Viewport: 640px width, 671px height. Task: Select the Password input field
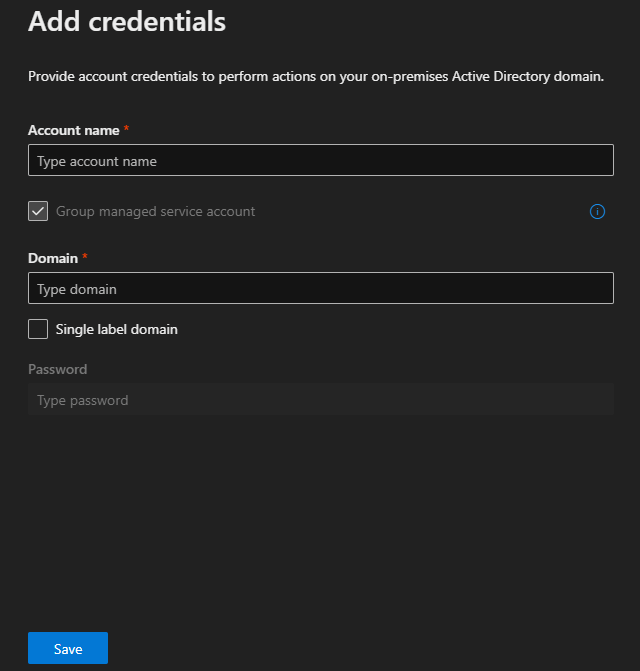click(320, 400)
